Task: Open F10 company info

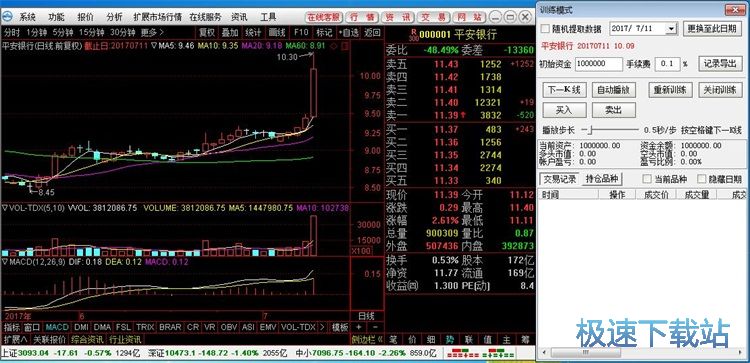Action: (x=301, y=33)
